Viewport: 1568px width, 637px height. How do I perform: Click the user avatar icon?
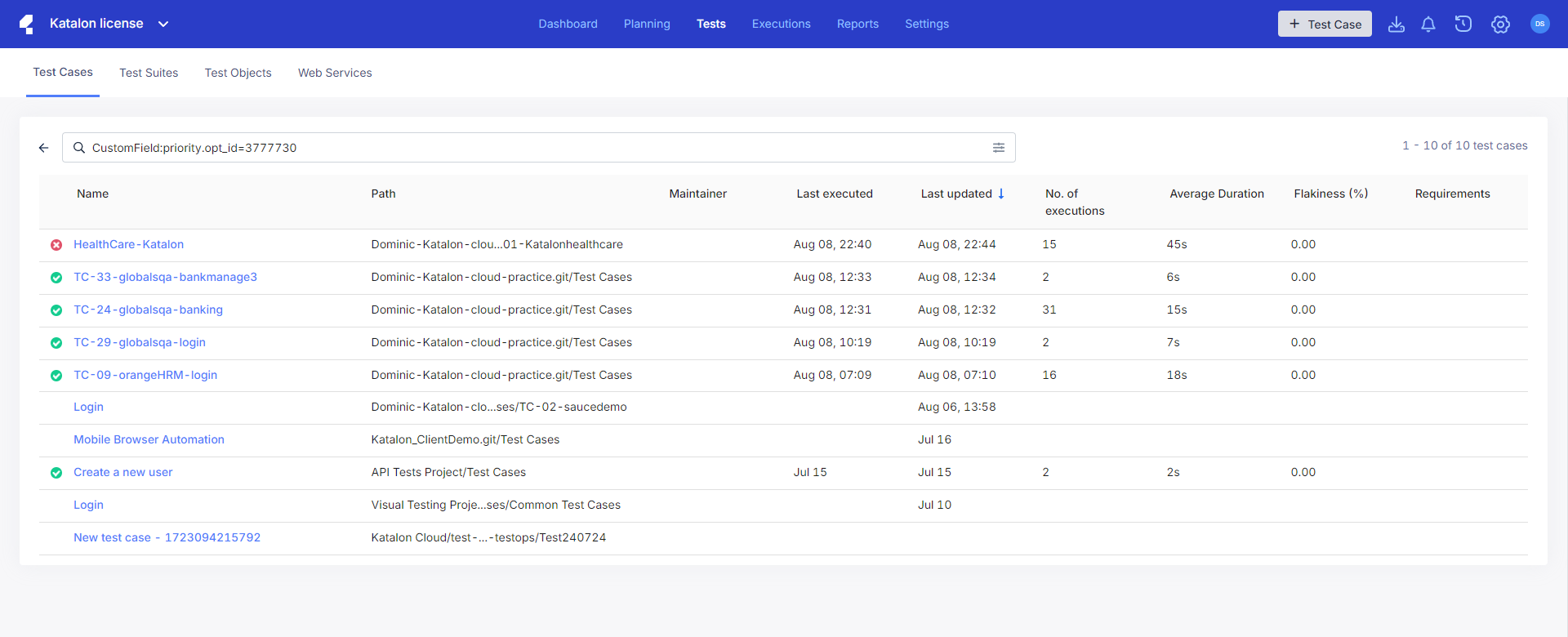[1539, 24]
